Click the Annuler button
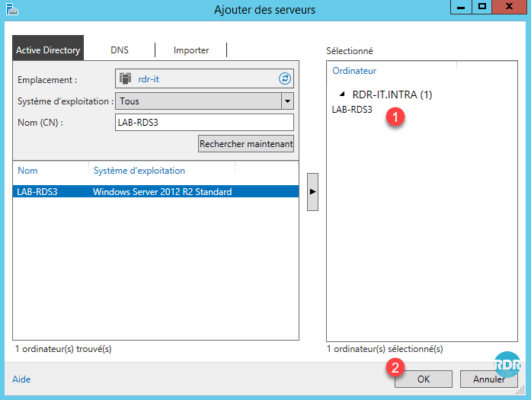Screen dimensions: 531x400 pyautogui.click(x=489, y=379)
